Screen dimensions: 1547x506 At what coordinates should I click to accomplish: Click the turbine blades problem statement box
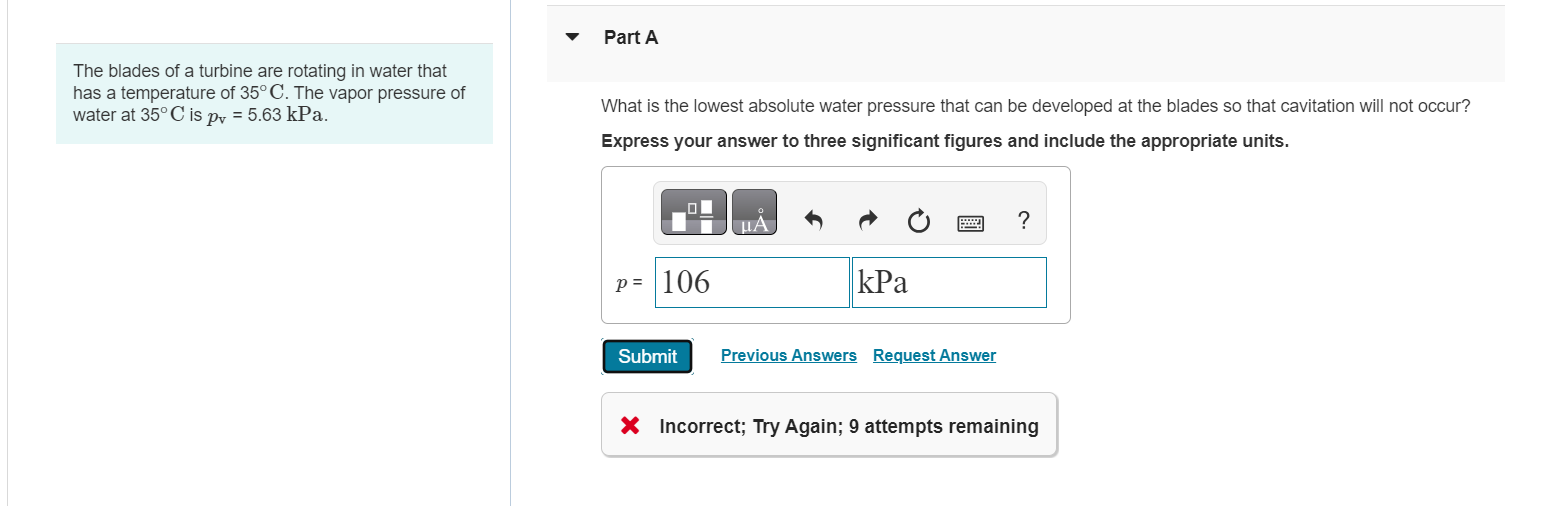pos(274,93)
